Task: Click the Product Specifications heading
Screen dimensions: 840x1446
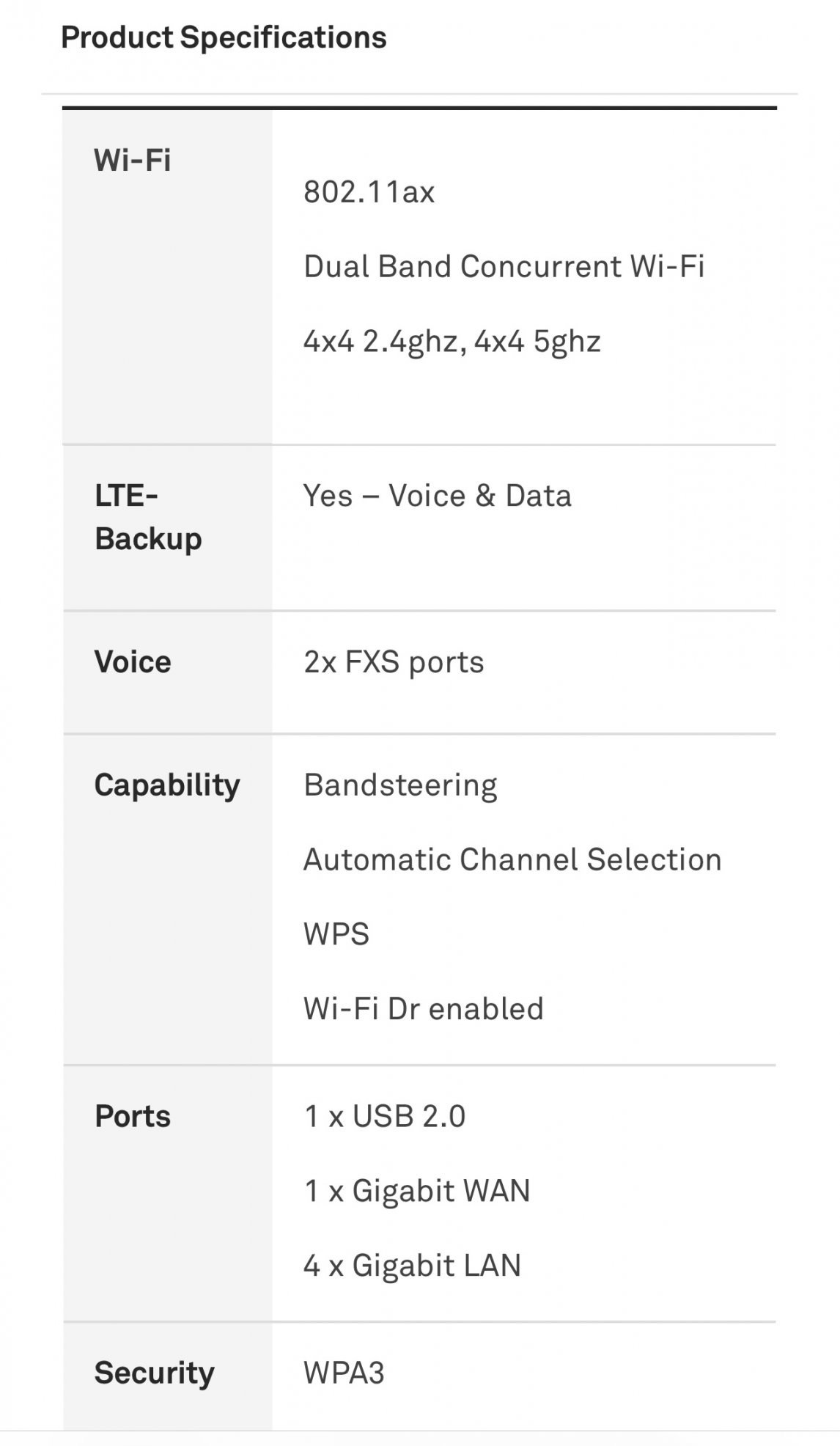Action: click(x=224, y=37)
